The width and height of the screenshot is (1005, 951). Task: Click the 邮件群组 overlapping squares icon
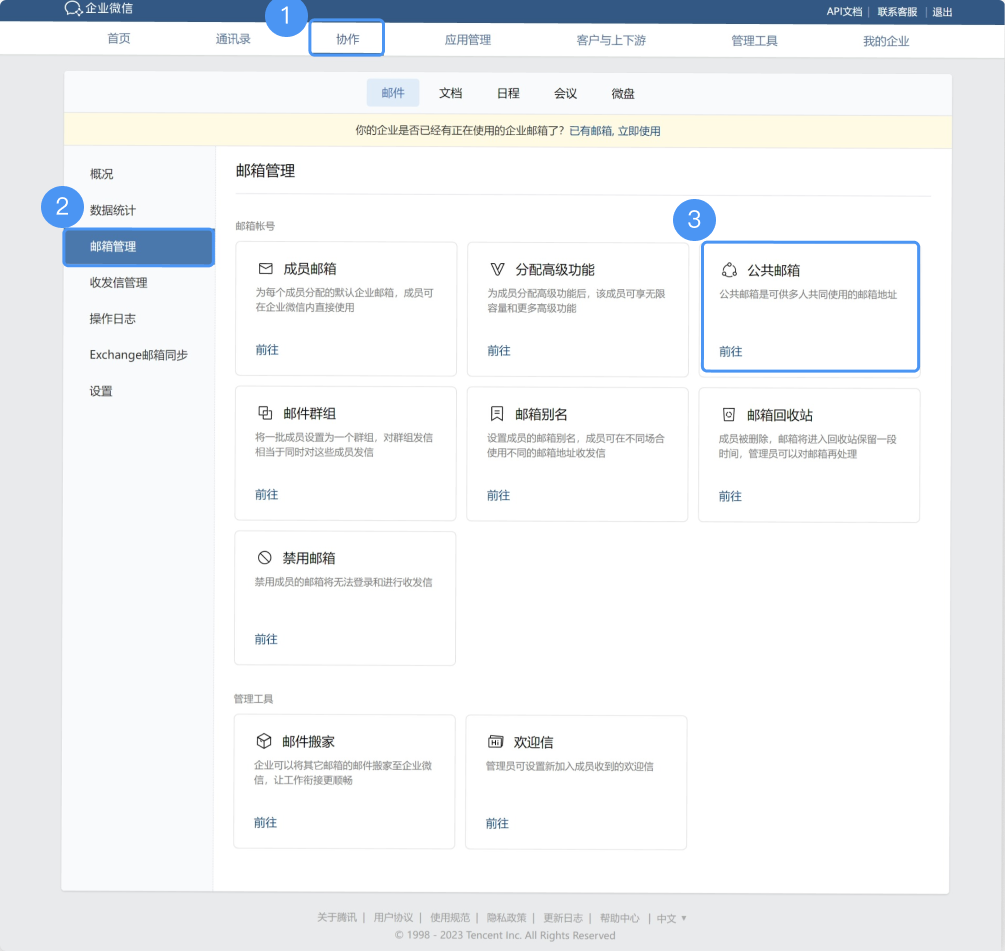point(265,413)
